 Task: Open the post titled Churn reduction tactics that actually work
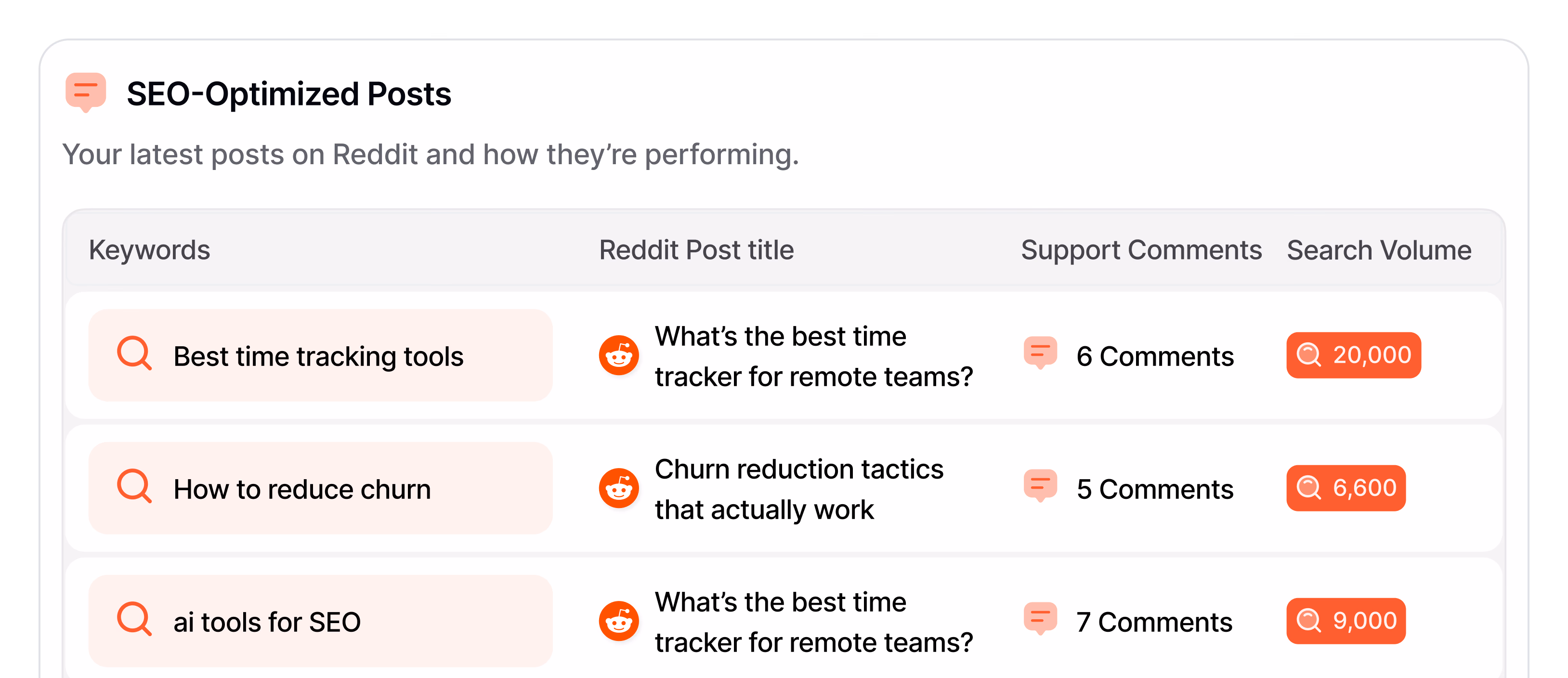(x=799, y=489)
